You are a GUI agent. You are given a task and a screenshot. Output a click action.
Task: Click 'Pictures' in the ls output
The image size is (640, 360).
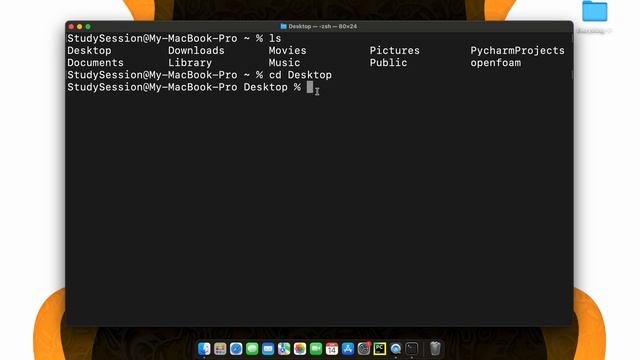pos(395,51)
